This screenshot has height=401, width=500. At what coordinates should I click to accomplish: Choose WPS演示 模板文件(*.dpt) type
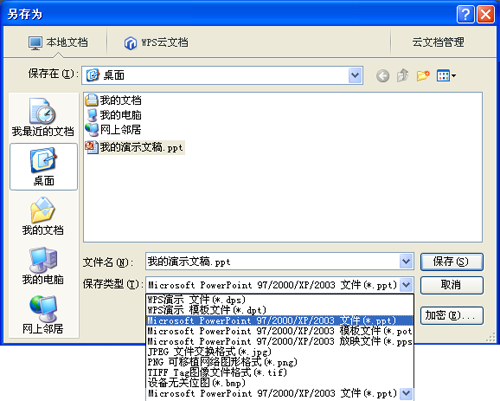[x=280, y=310]
